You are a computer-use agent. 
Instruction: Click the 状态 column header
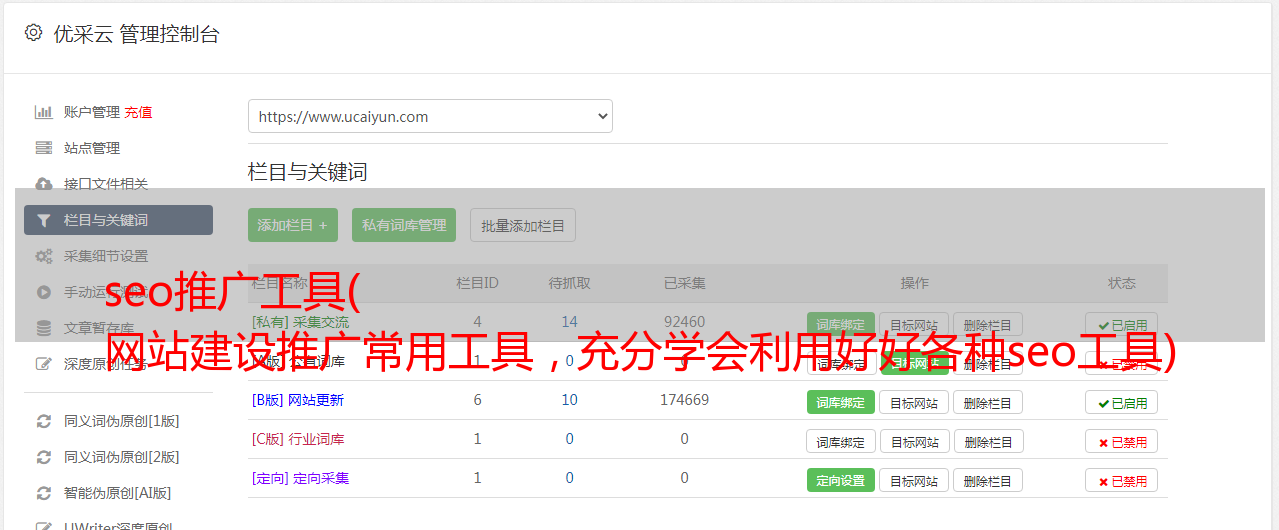tap(1121, 283)
